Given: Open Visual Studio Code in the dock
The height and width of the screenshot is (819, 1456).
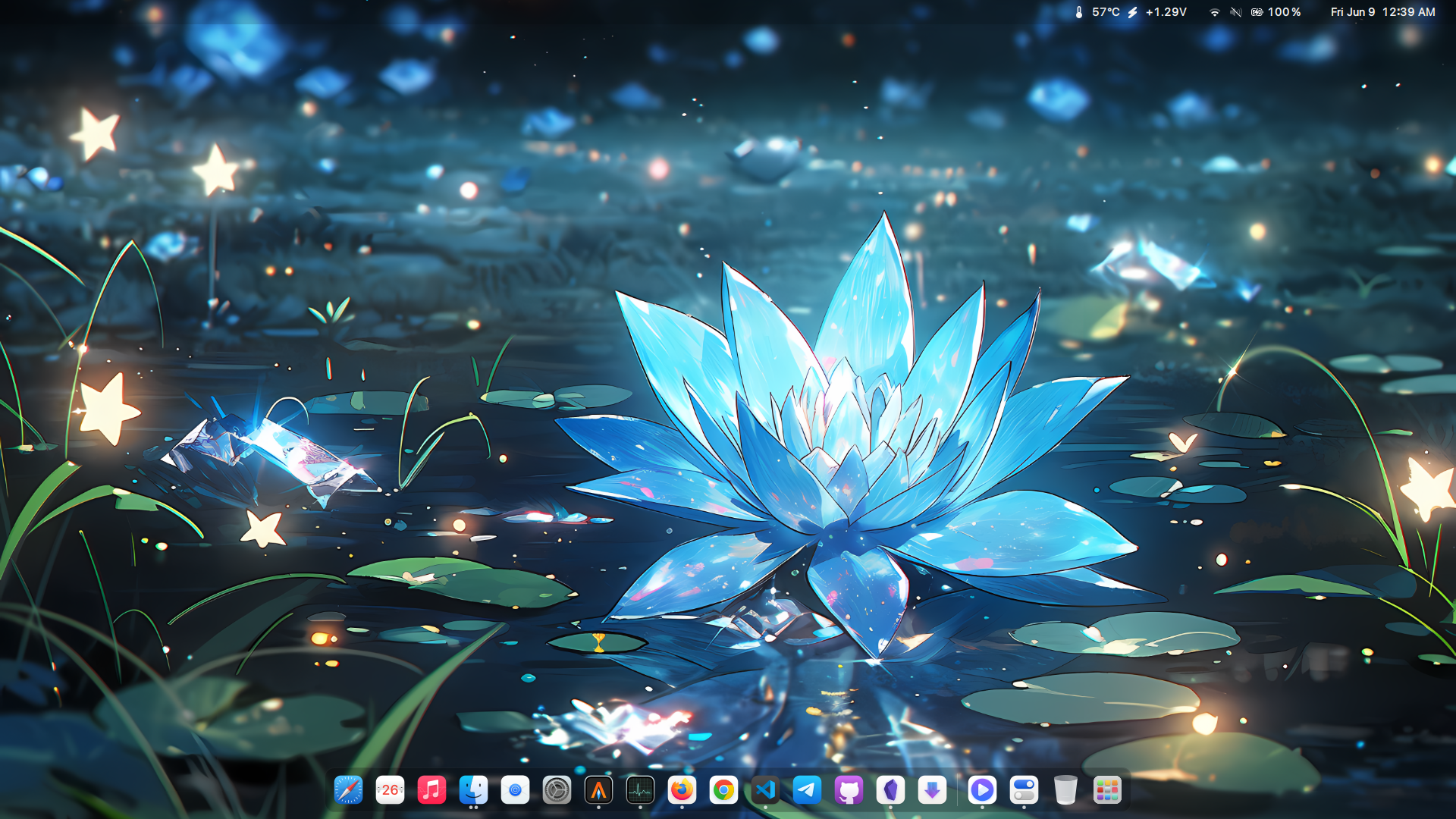Looking at the screenshot, I should tap(765, 790).
